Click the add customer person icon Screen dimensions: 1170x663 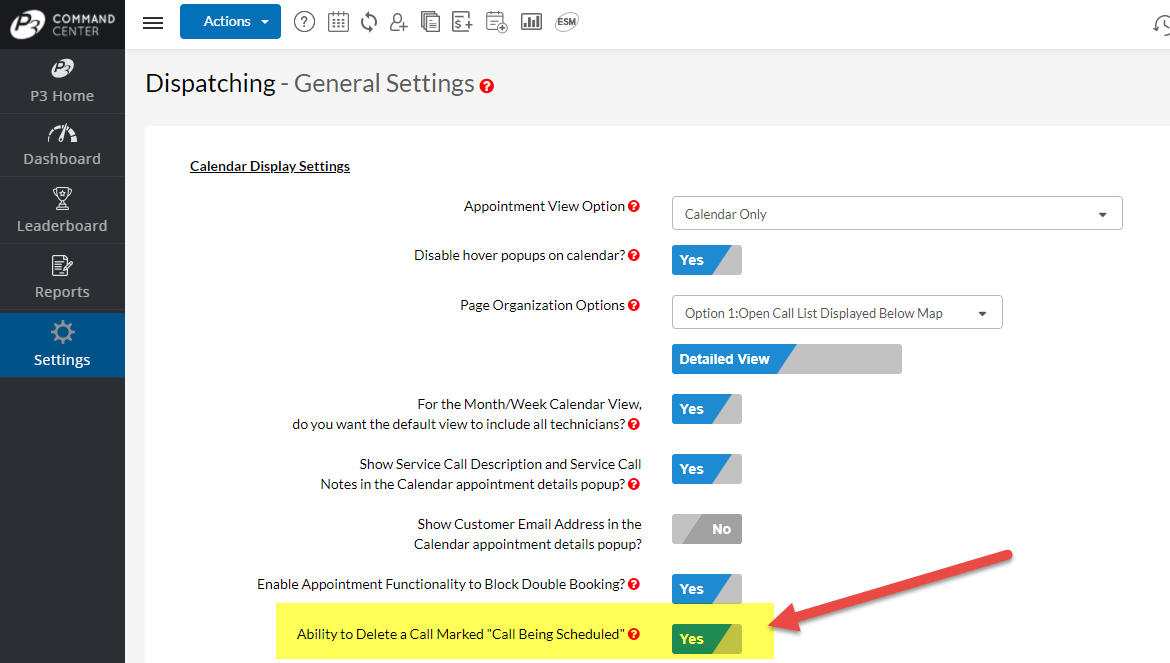point(399,22)
